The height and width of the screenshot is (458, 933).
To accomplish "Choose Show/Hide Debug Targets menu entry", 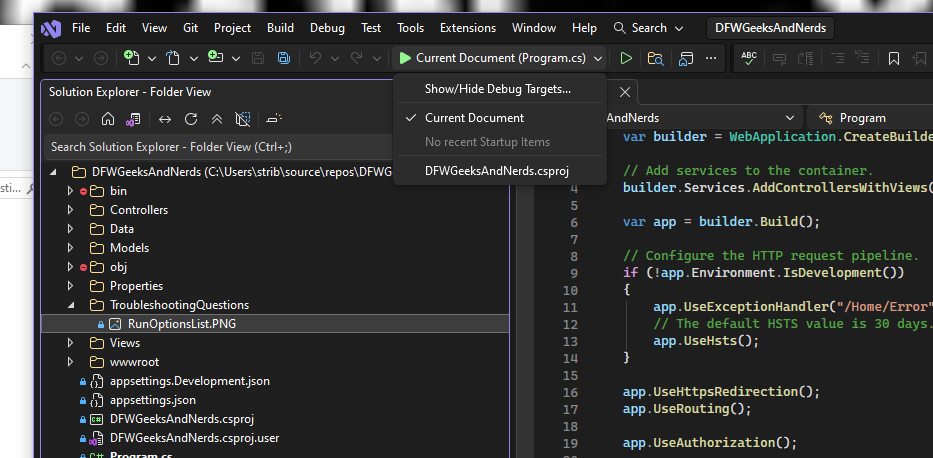I will click(x=497, y=89).
